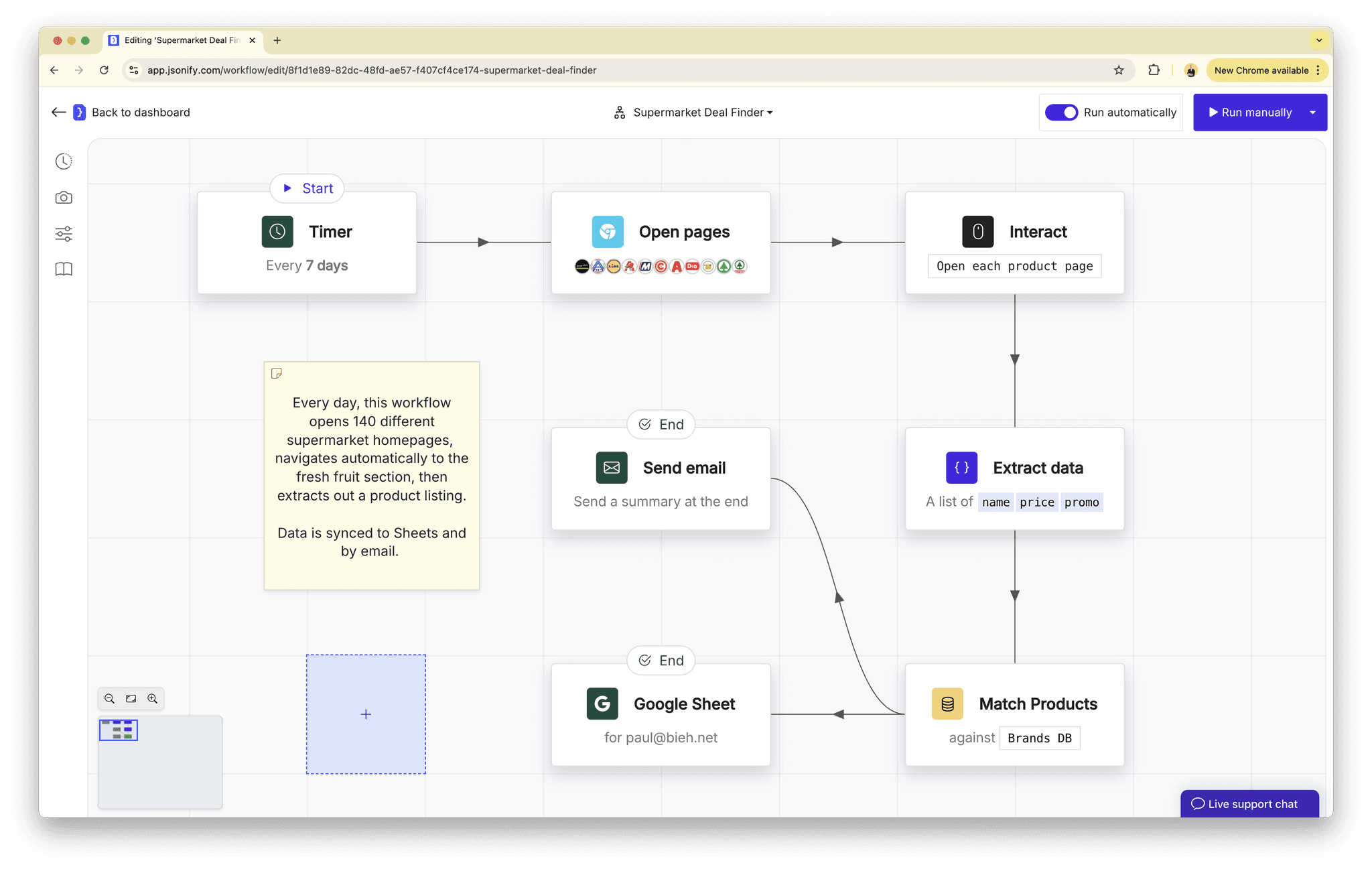The width and height of the screenshot is (1372, 869).
Task: Click the yellow Match Products database icon
Action: click(947, 704)
